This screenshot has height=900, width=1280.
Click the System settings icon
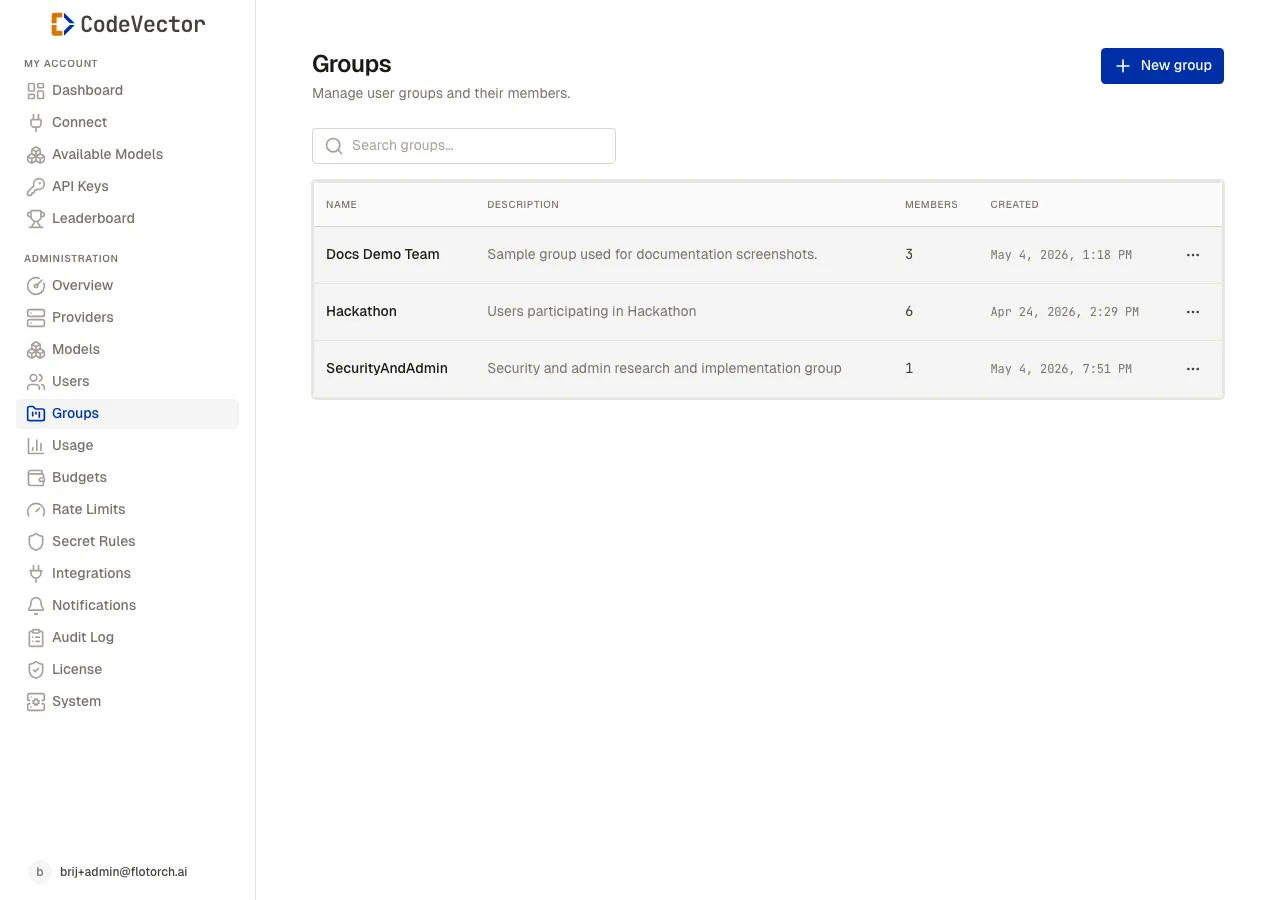36,702
